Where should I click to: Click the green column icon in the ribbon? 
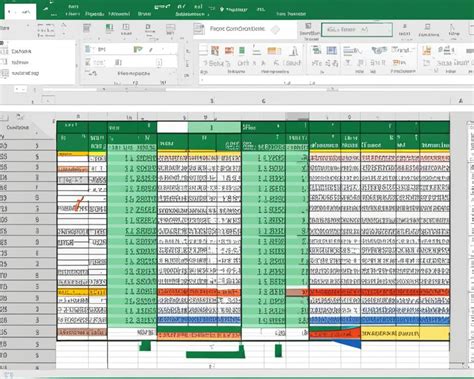click(242, 51)
